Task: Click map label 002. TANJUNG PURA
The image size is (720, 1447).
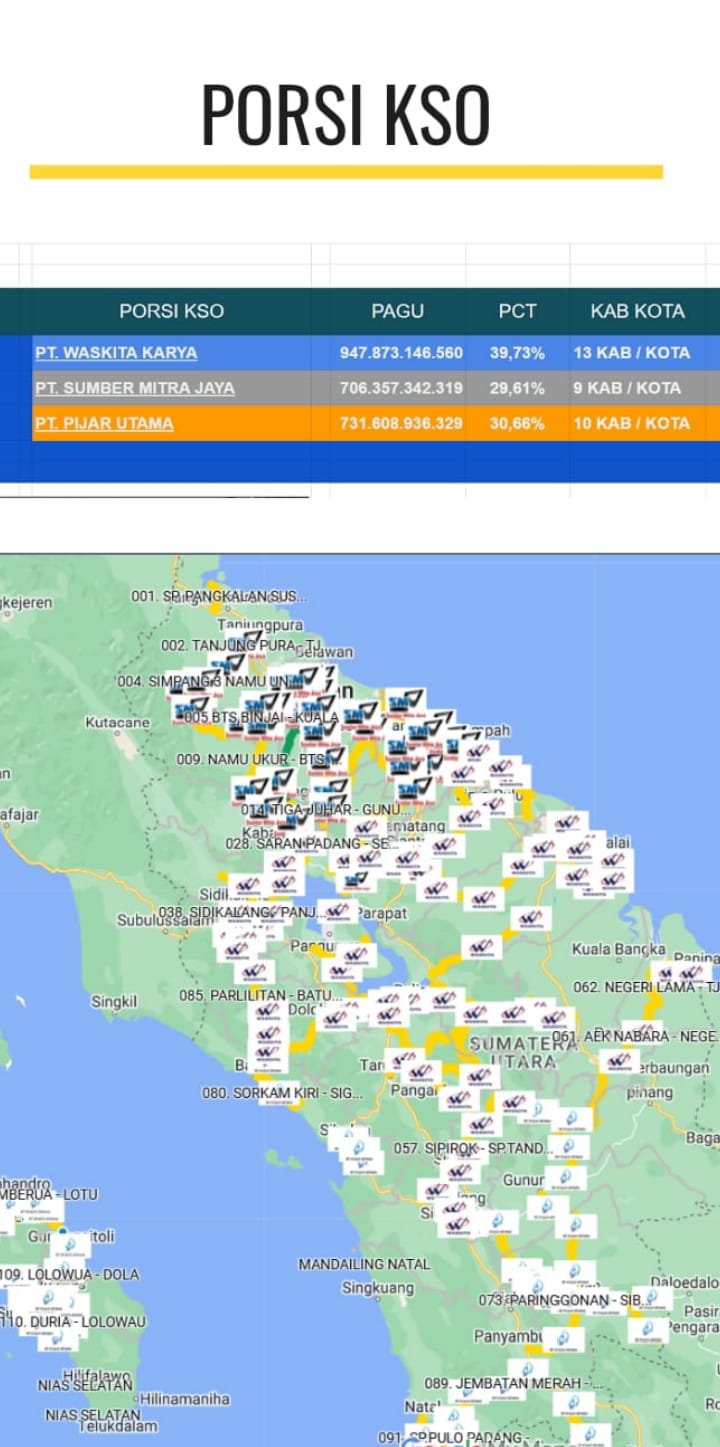Action: tap(240, 645)
